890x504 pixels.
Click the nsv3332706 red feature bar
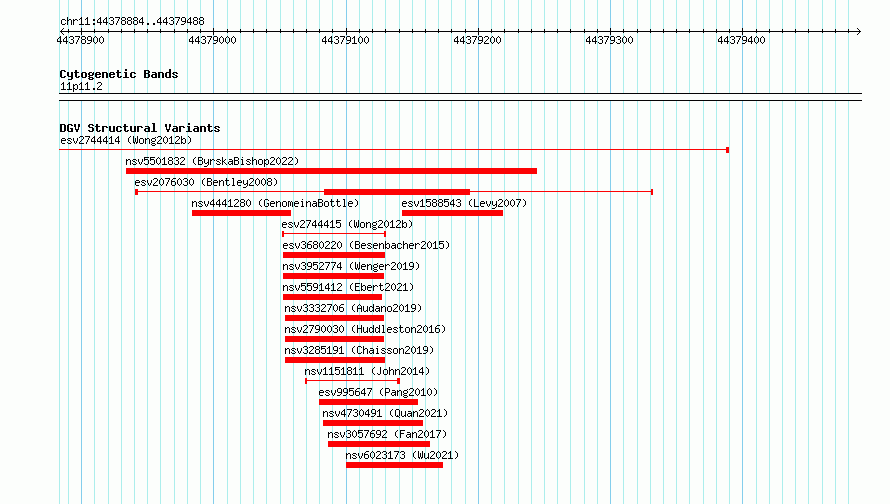coord(334,318)
